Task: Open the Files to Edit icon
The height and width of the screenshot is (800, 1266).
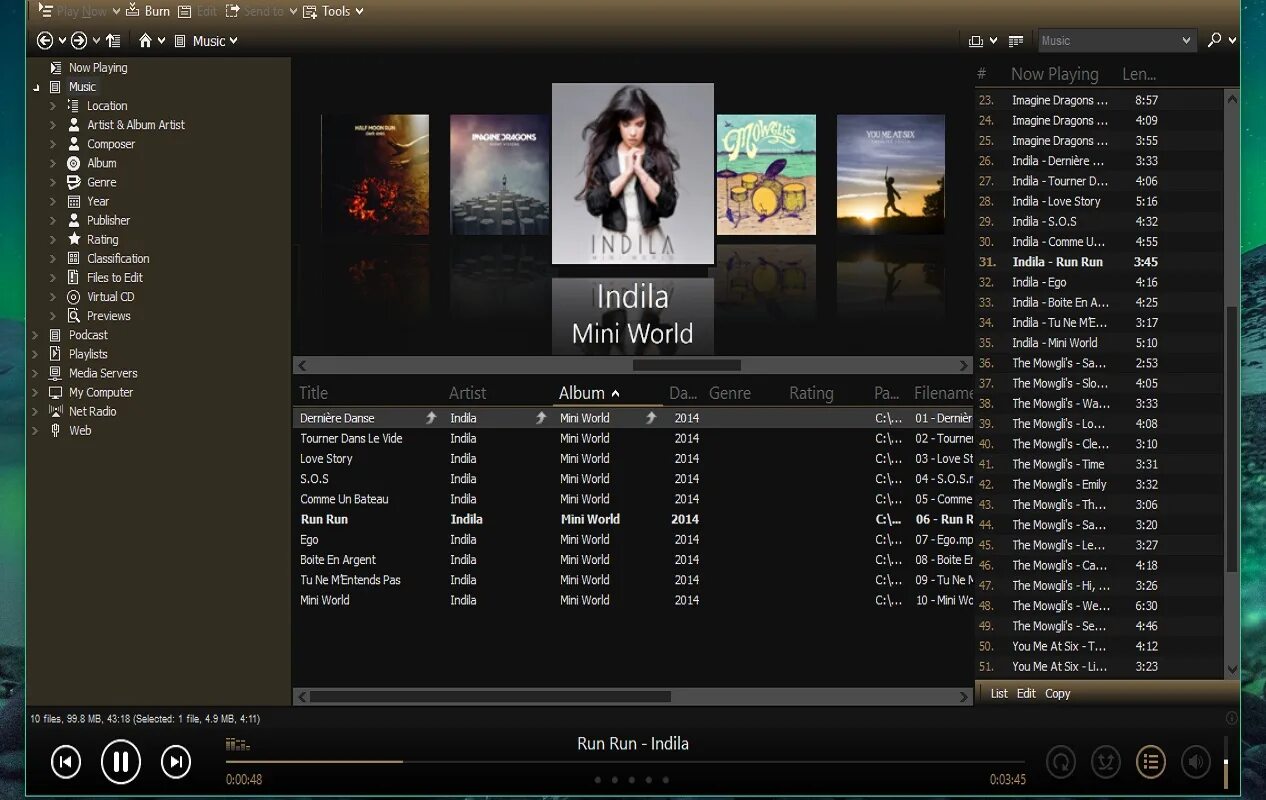Action: coord(74,277)
